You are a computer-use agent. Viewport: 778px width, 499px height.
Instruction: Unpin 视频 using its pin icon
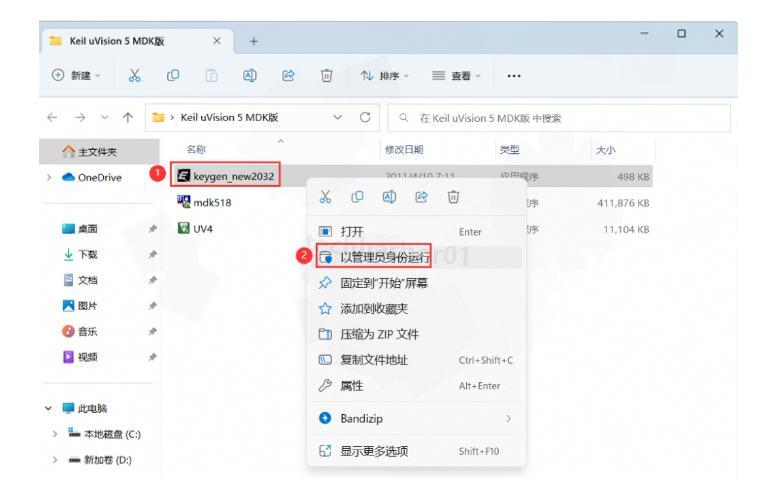(152, 357)
